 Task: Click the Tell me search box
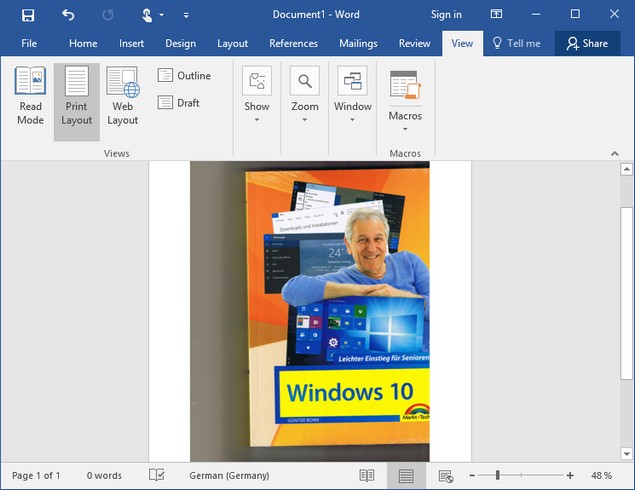[516, 43]
